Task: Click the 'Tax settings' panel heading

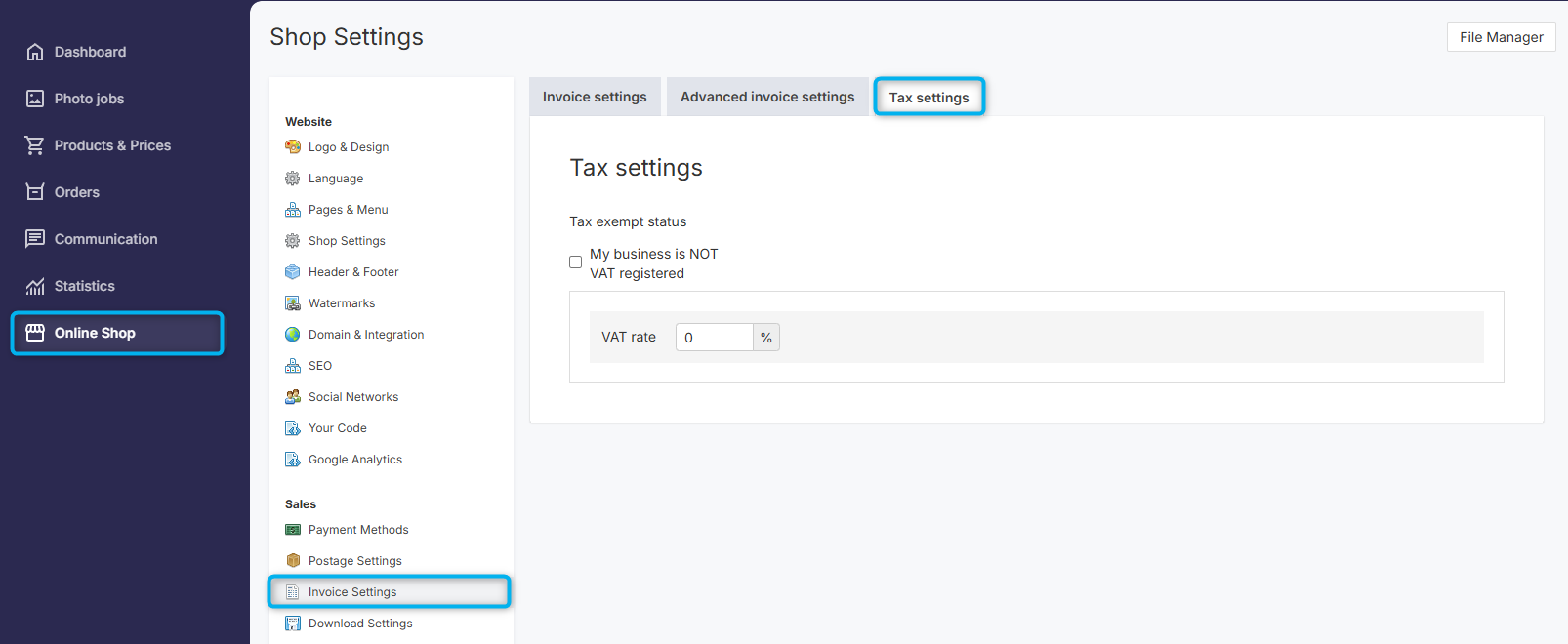Action: tap(637, 168)
